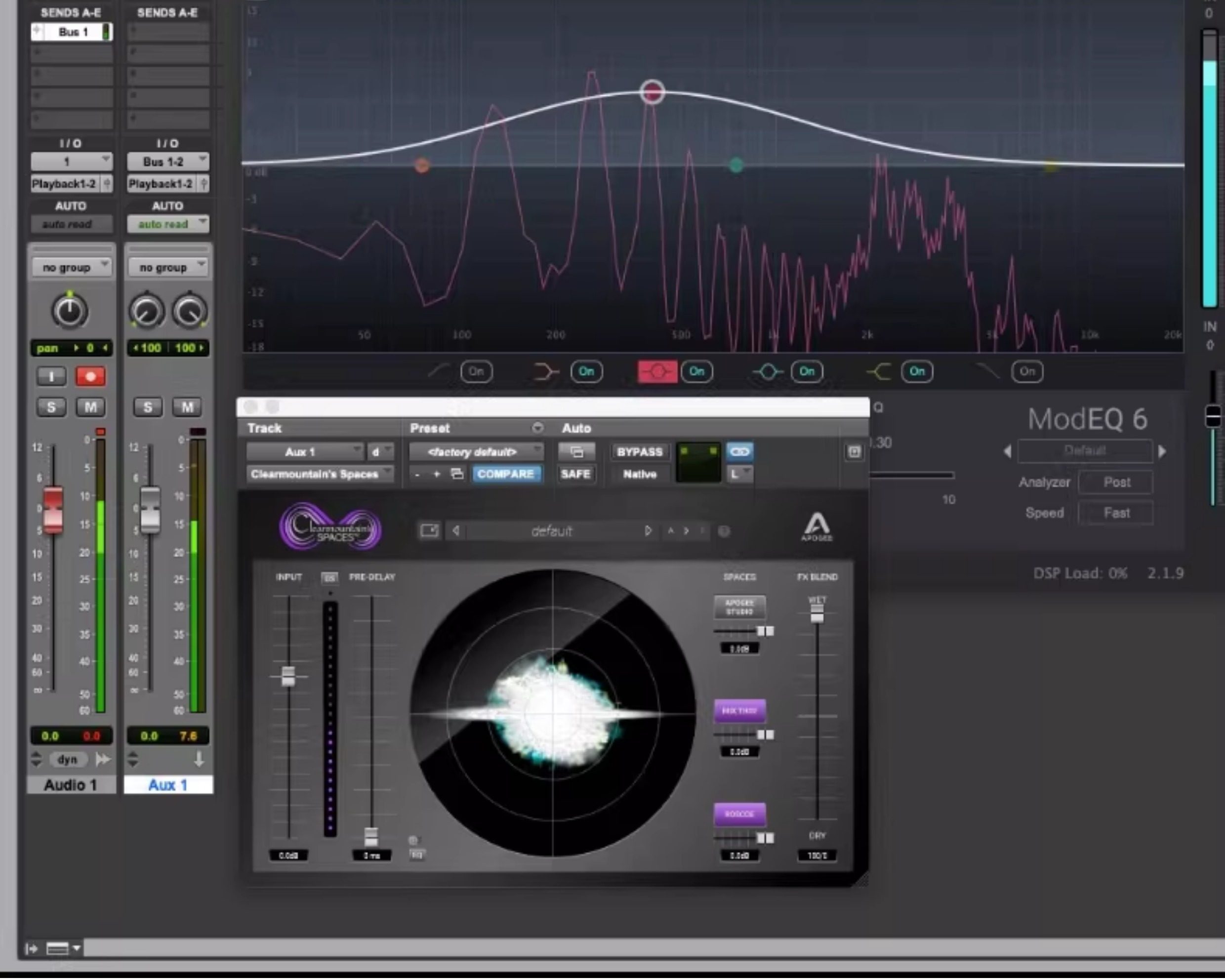Click the red EQ node on the curve
1225x980 pixels.
[653, 91]
